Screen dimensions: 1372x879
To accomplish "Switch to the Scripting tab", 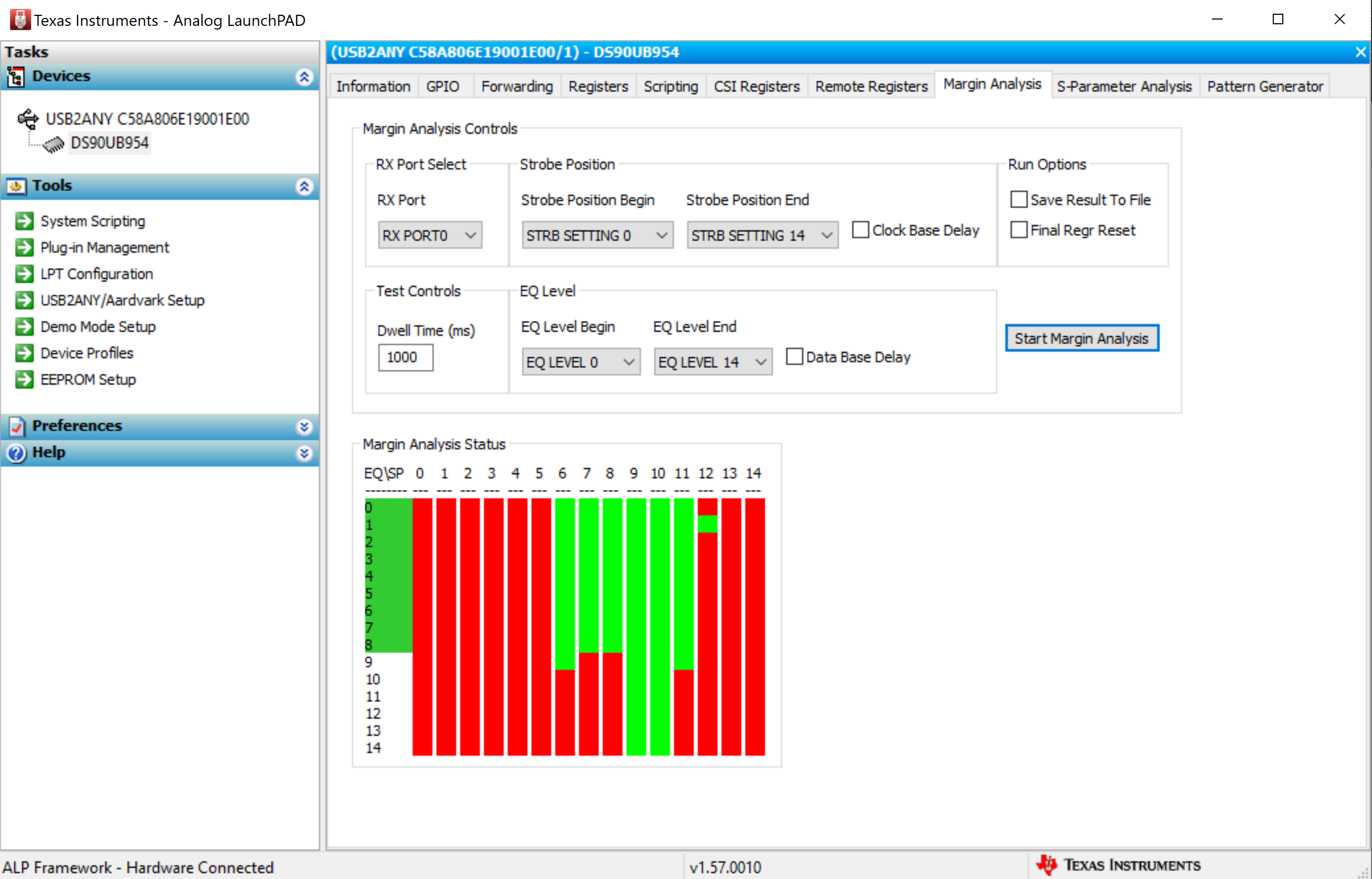I will tap(670, 86).
